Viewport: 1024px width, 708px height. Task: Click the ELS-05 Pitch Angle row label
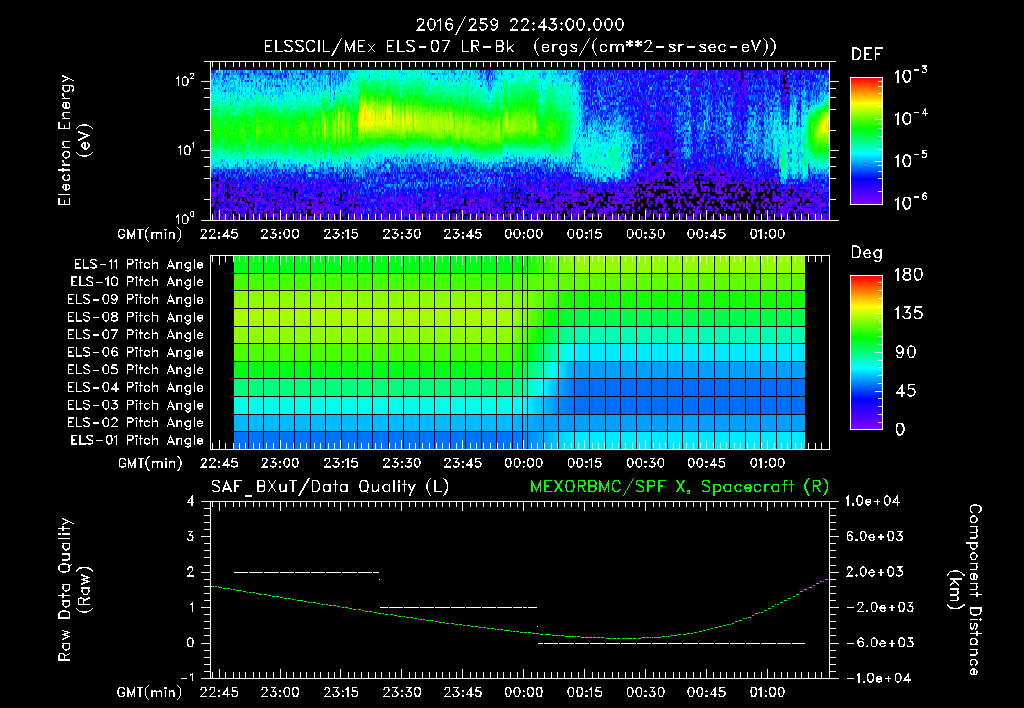[136, 370]
